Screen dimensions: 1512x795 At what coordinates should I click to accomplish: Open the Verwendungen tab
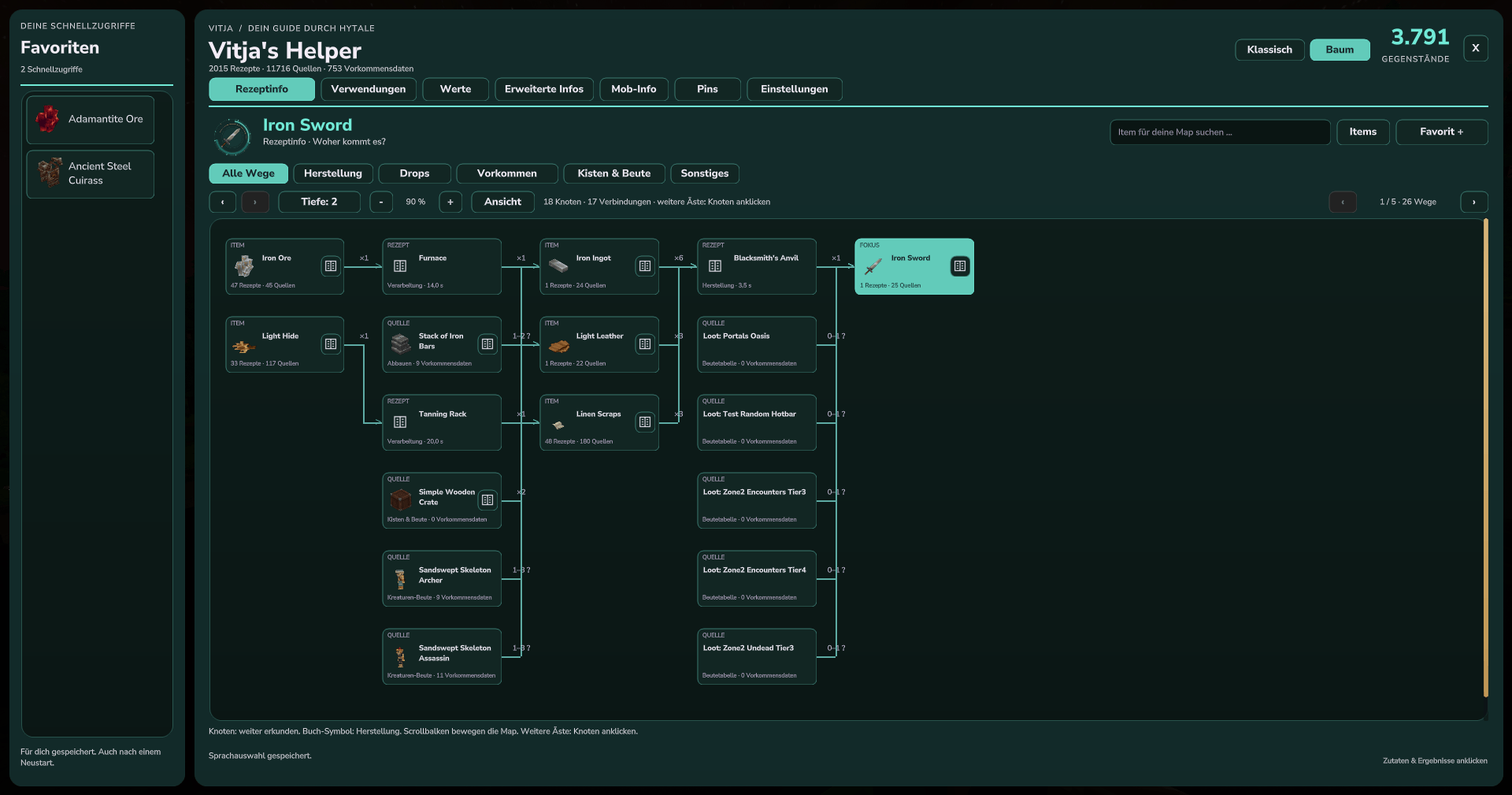[369, 89]
